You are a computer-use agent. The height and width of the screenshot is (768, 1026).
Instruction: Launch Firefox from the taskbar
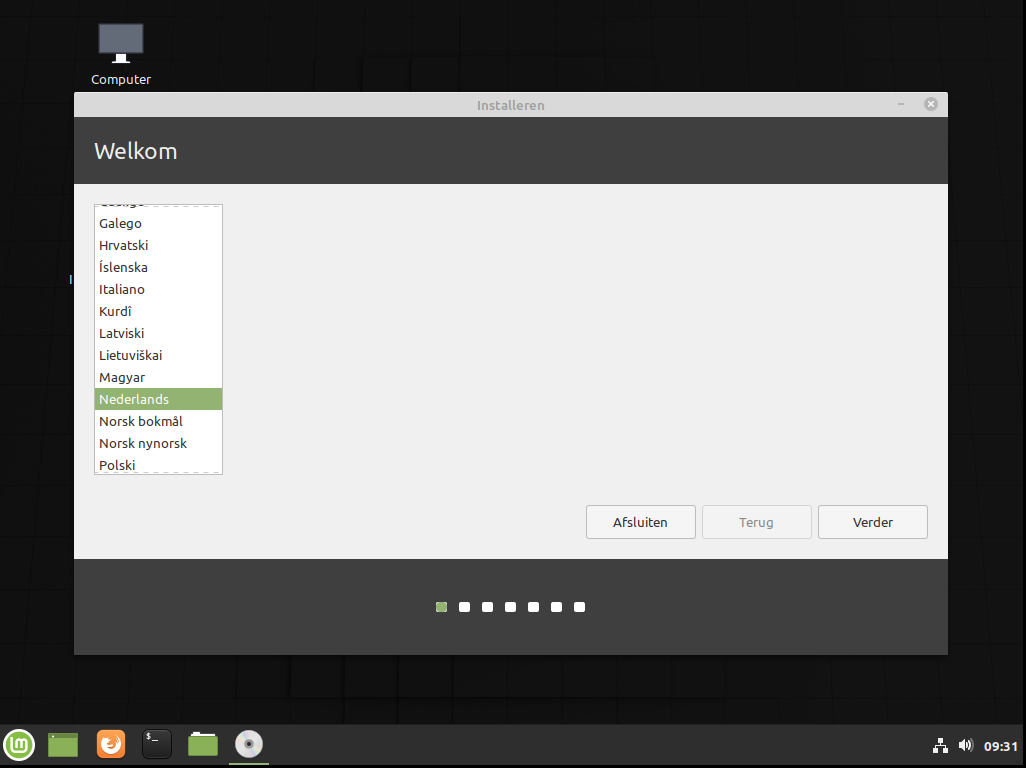click(x=111, y=744)
